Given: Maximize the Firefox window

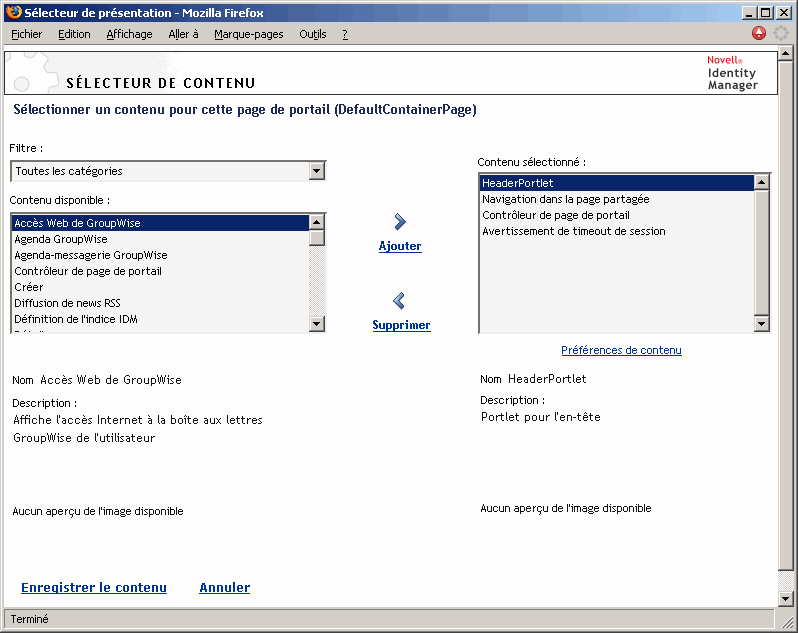Looking at the screenshot, I should coord(765,13).
